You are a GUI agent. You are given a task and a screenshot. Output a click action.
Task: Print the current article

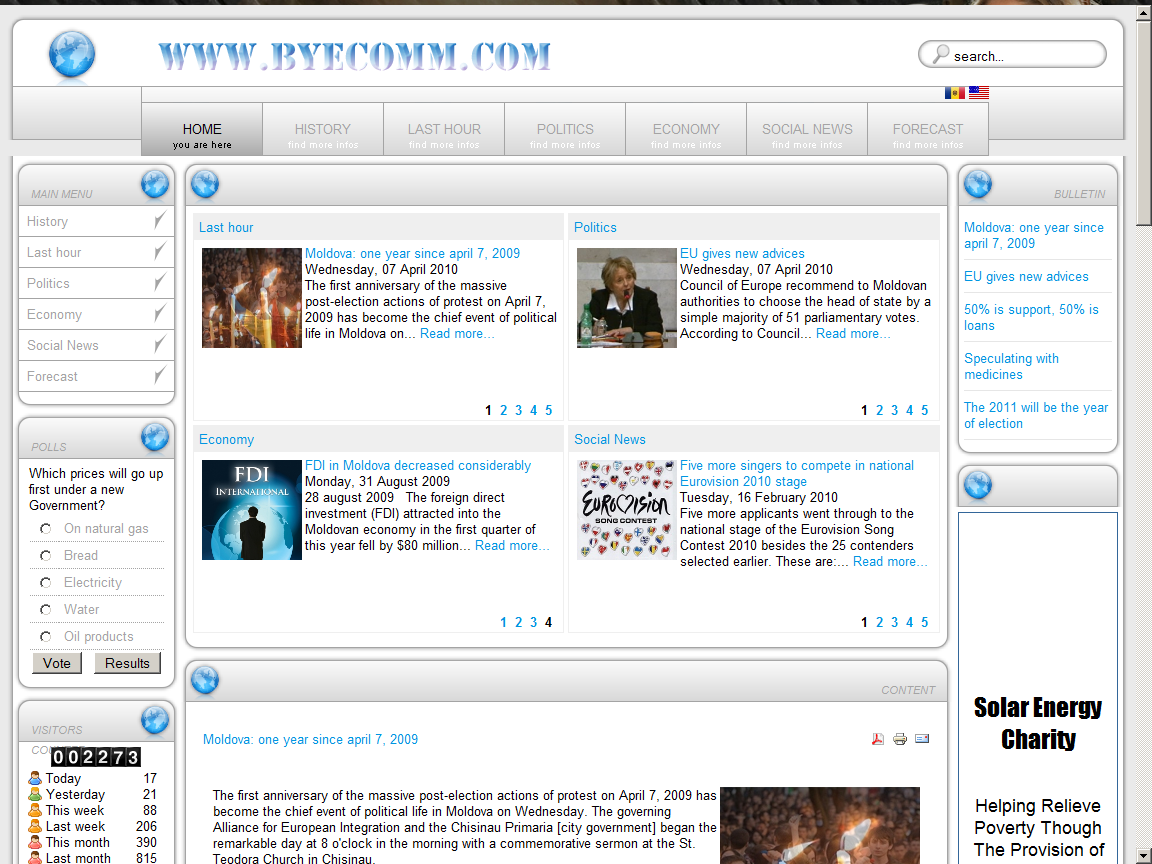tap(900, 738)
